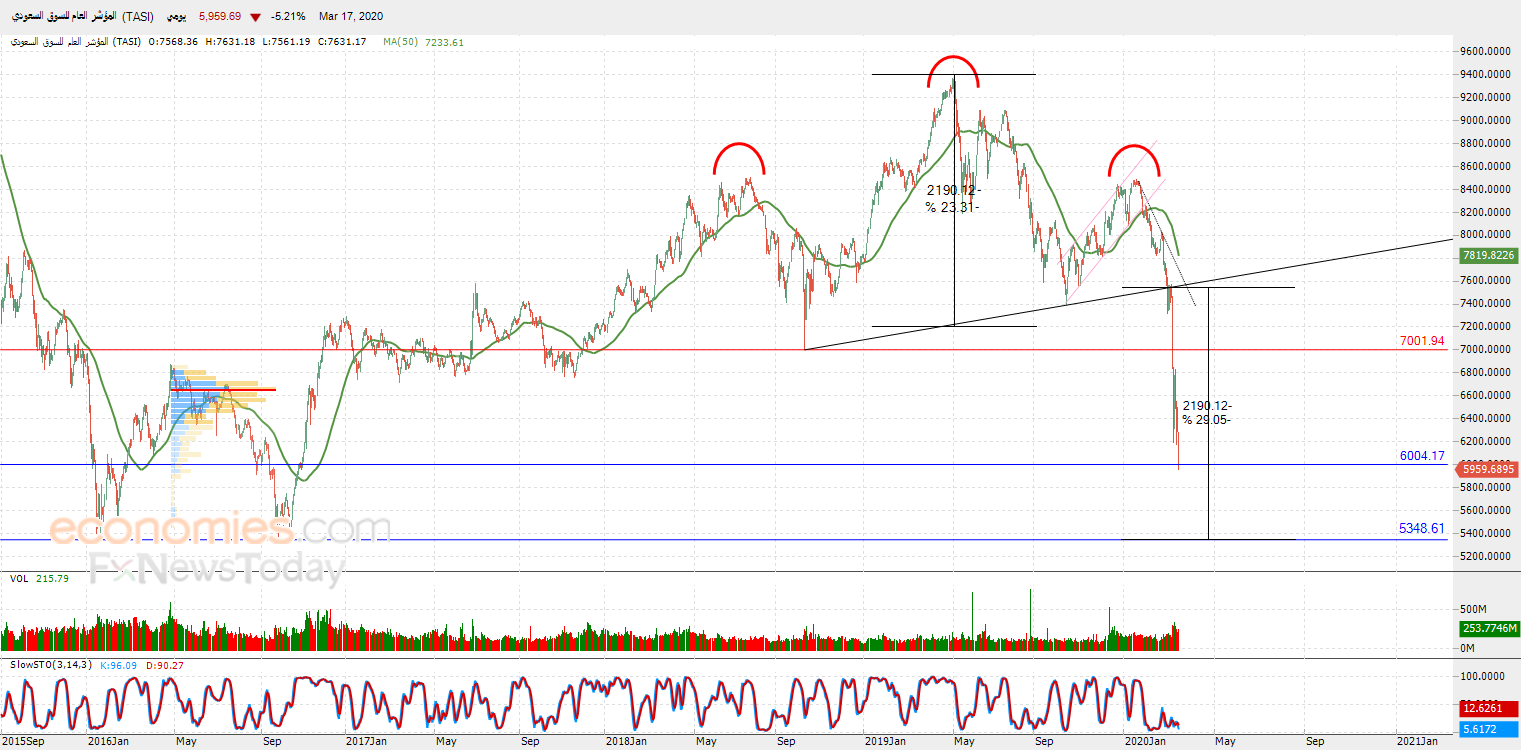The width and height of the screenshot is (1521, 750).
Task: Select the 6004.17 blue level label
Action: (1422, 456)
